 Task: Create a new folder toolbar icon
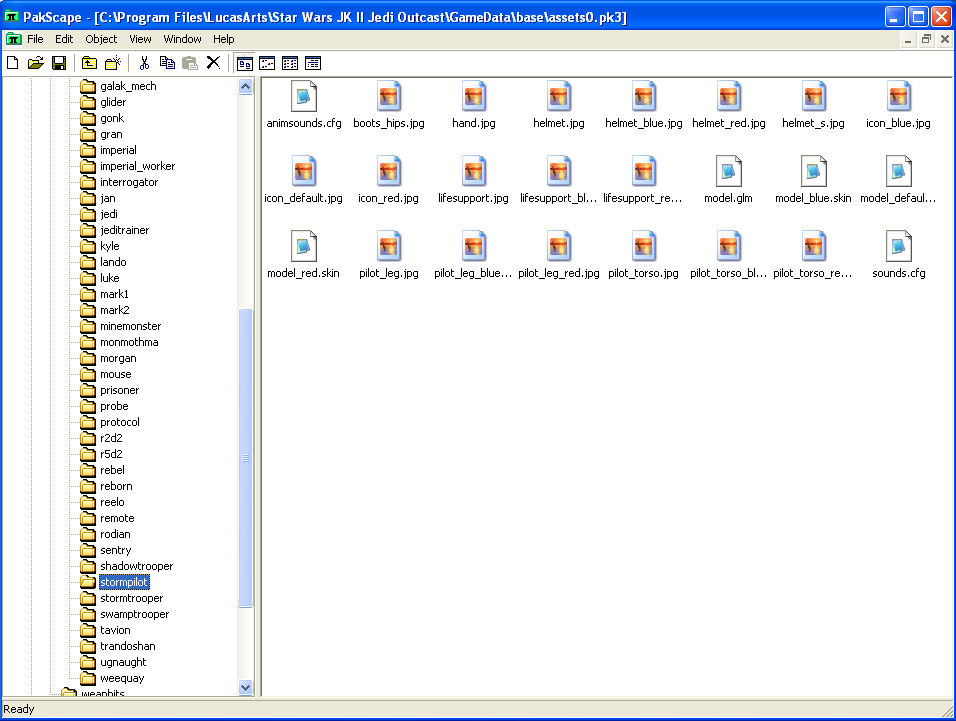click(x=113, y=63)
